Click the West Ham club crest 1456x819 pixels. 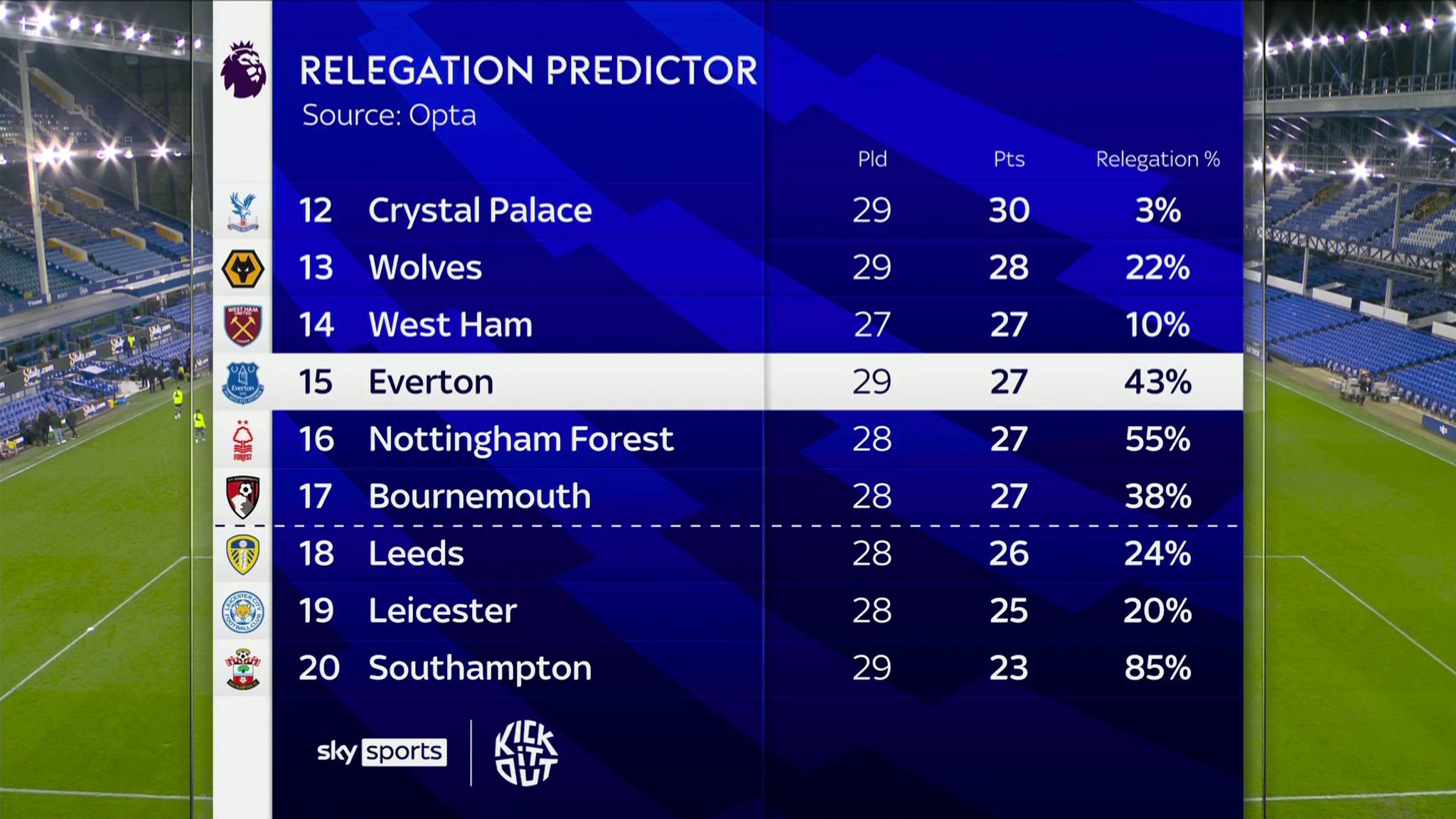tap(243, 326)
